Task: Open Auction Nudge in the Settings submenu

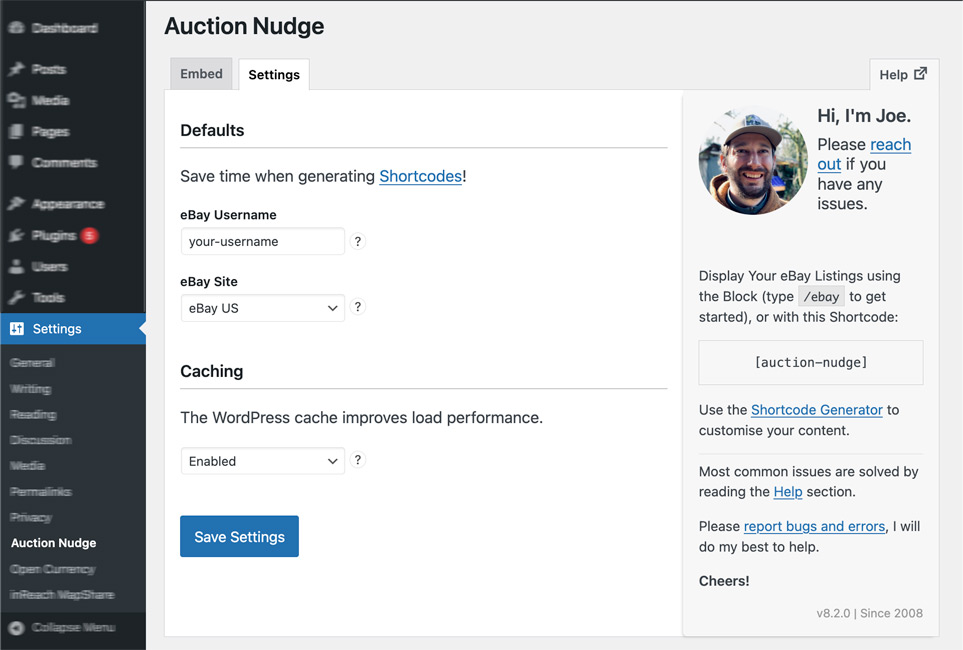Action: [x=54, y=543]
